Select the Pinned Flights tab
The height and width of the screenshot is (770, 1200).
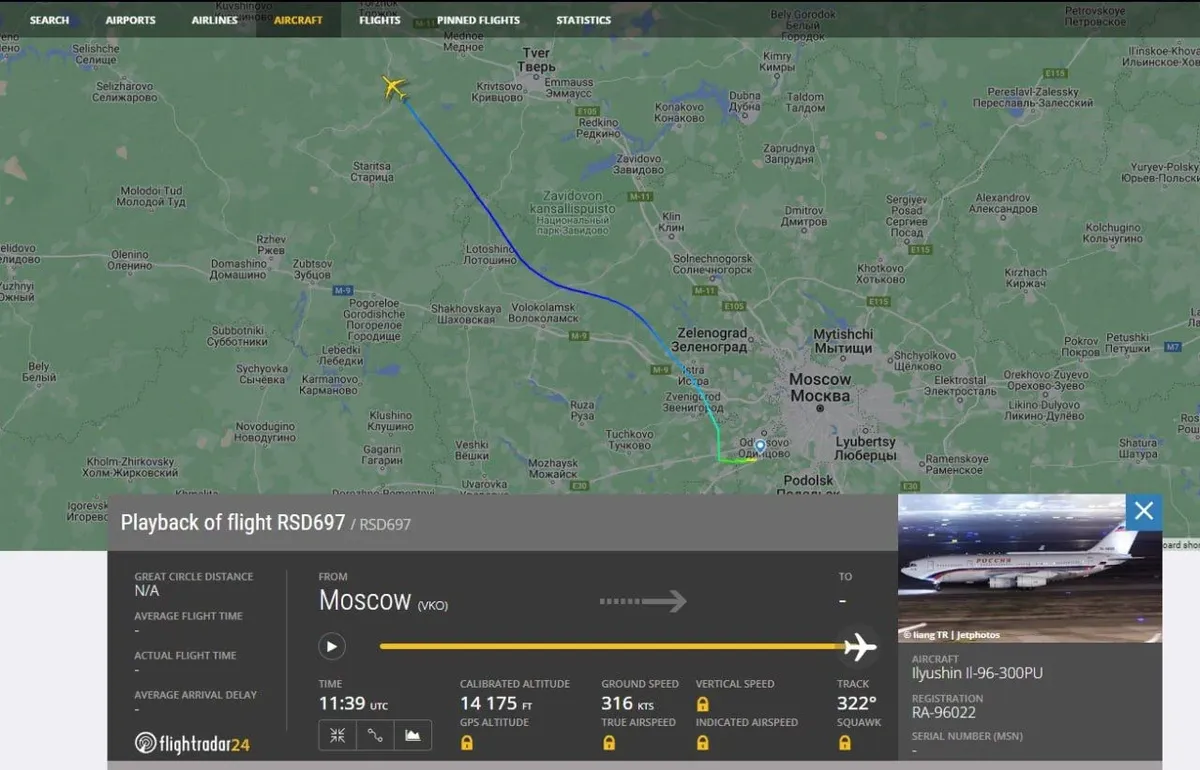478,20
